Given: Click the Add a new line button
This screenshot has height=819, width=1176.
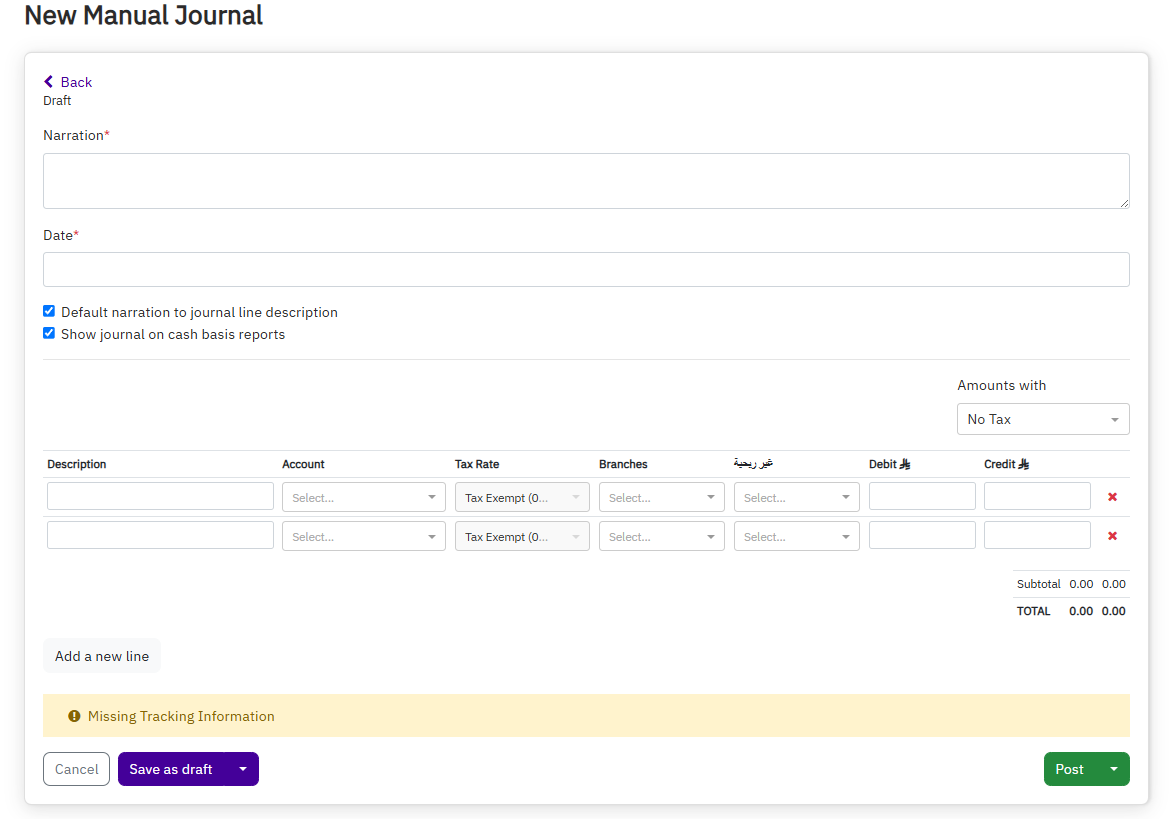Looking at the screenshot, I should click(x=101, y=655).
